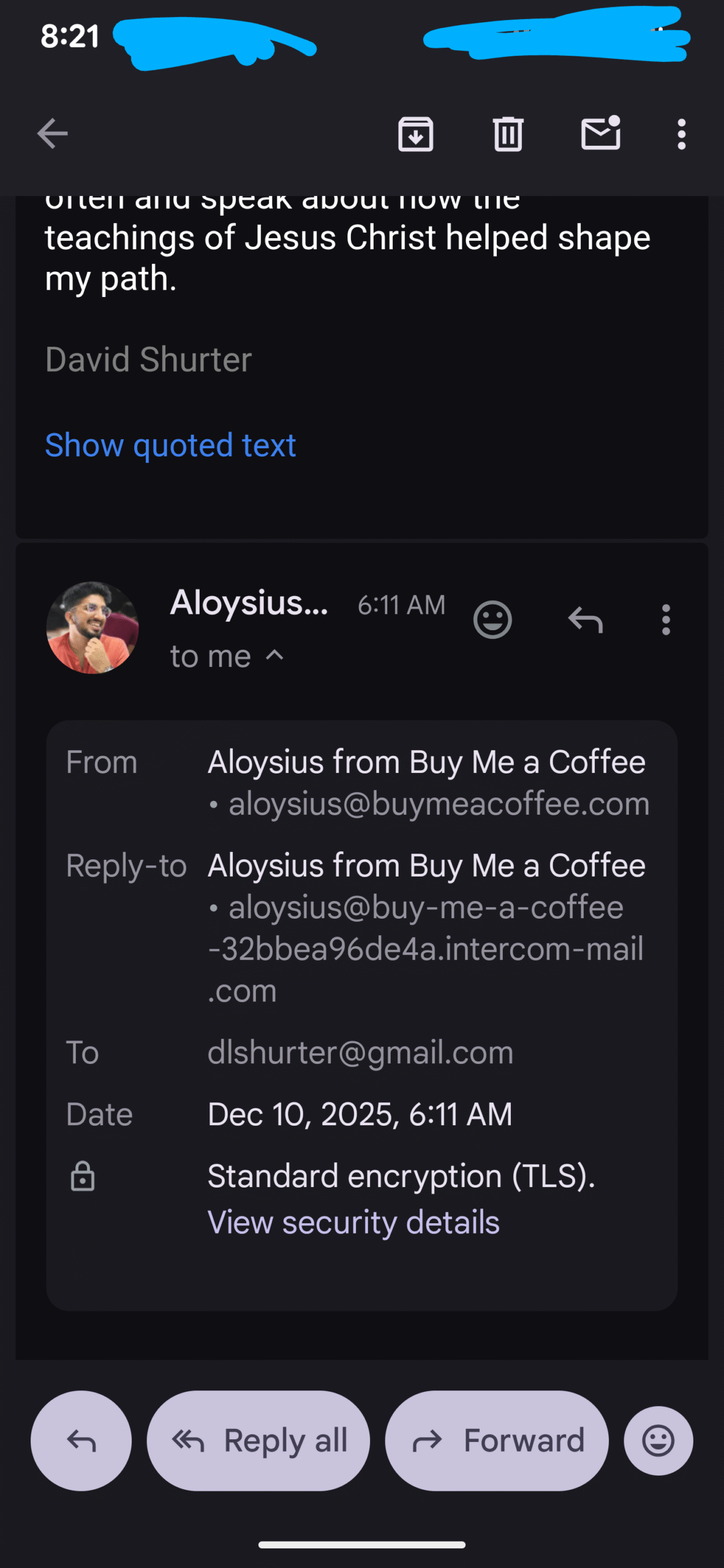Open "View security details" link

click(353, 1223)
